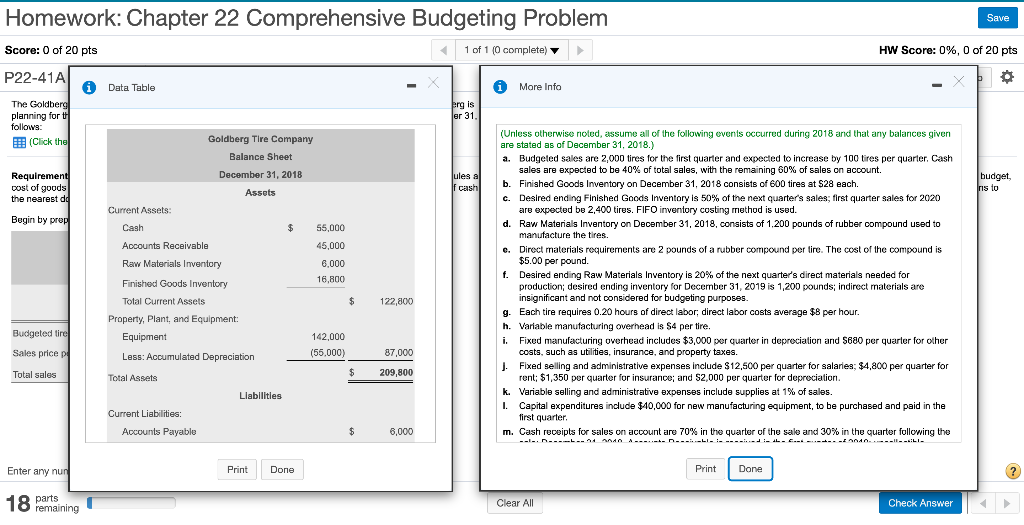1024x525 pixels.
Task: Click the Save button
Action: [x=997, y=18]
